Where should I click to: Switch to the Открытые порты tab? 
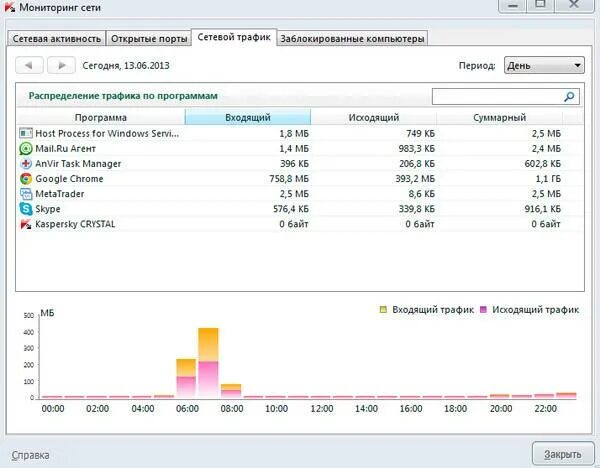[149, 39]
